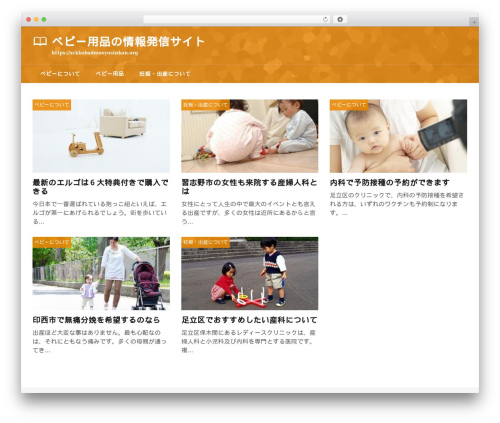Open 妊娠・出産について in navigation menu
Screen dimensions: 500x423
click(x=165, y=74)
